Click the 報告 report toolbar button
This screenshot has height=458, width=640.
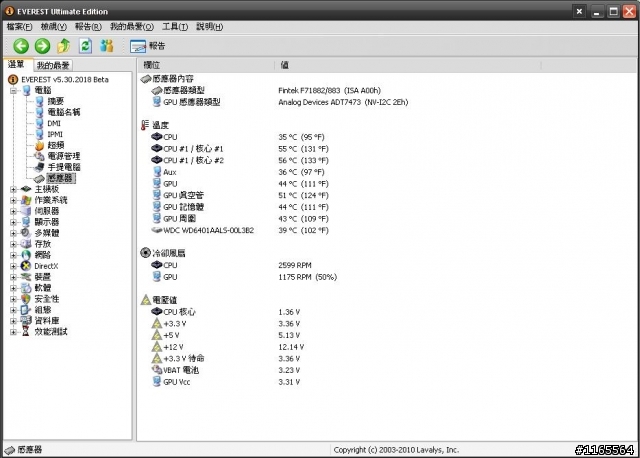point(148,46)
